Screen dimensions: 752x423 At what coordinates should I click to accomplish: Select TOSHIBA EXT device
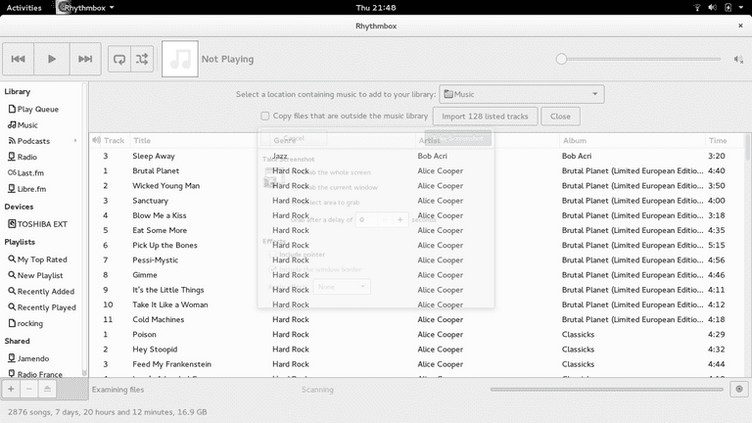(37, 223)
